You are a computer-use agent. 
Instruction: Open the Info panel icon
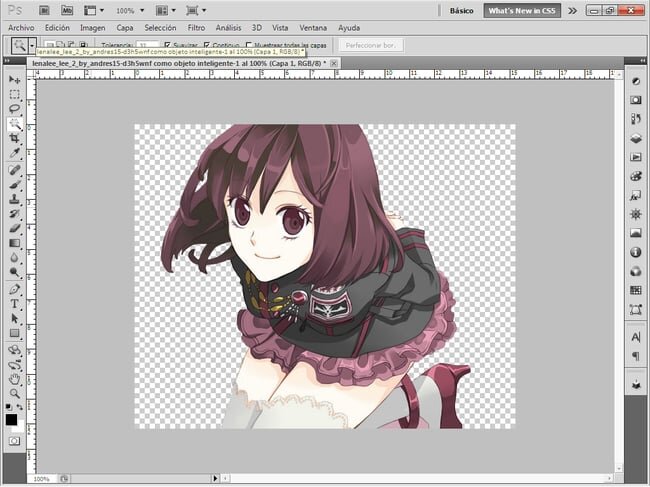coord(636,252)
